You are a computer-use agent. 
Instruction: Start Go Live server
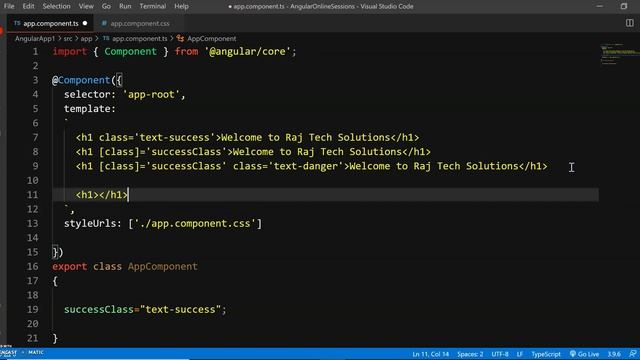point(584,354)
